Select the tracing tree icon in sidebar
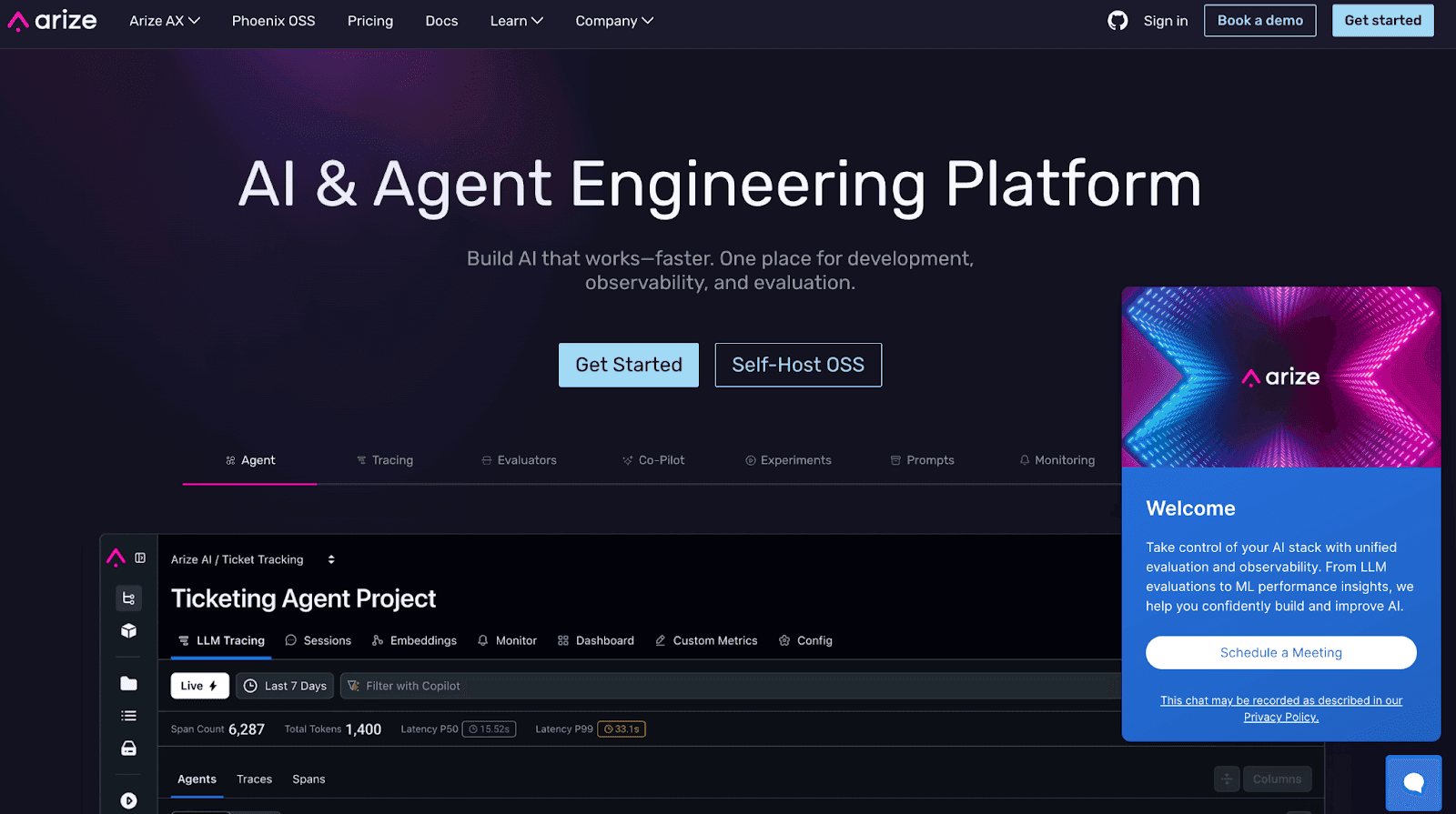The image size is (1456, 814). (128, 598)
